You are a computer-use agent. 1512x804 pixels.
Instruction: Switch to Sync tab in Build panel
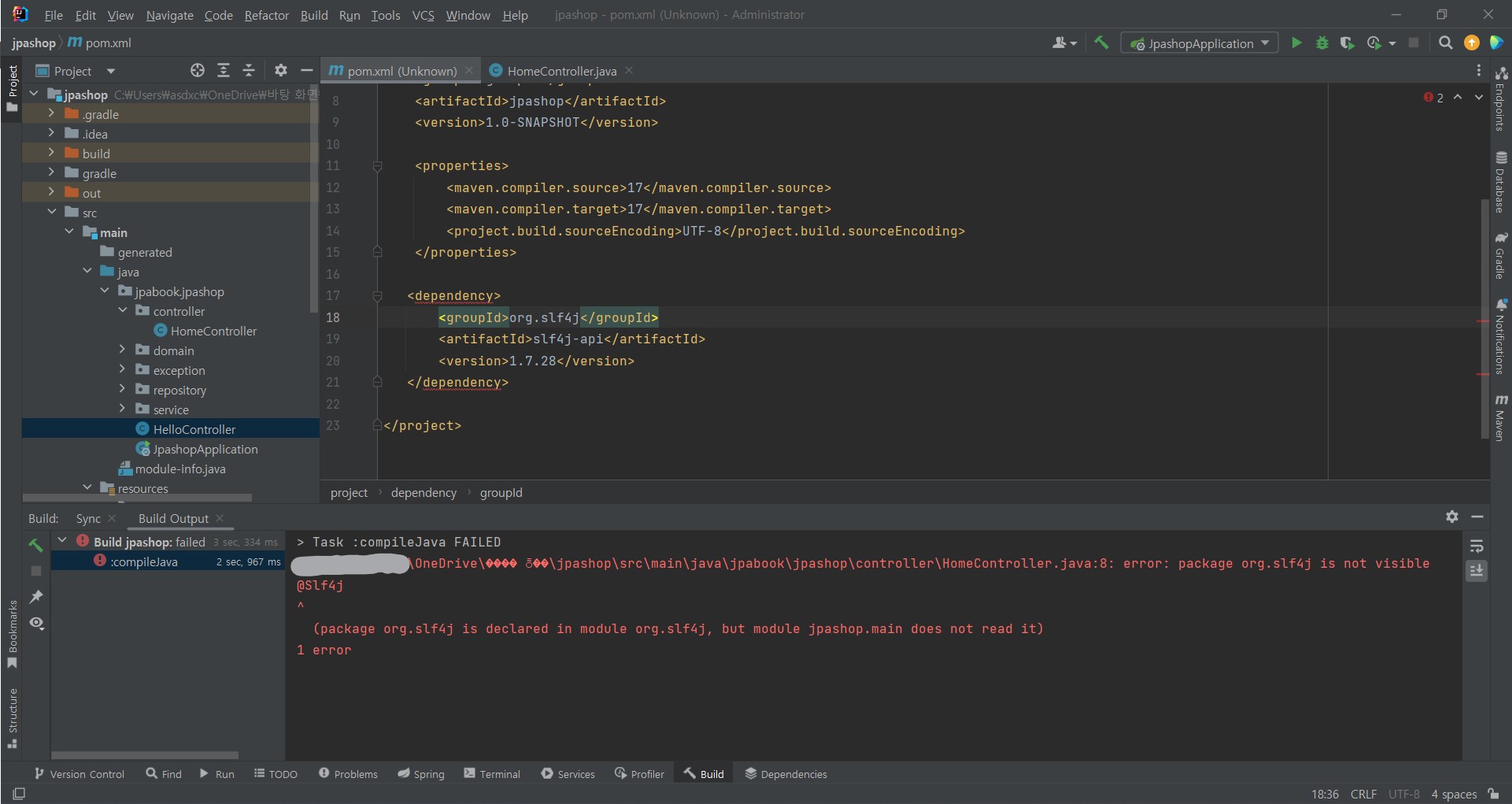point(88,518)
